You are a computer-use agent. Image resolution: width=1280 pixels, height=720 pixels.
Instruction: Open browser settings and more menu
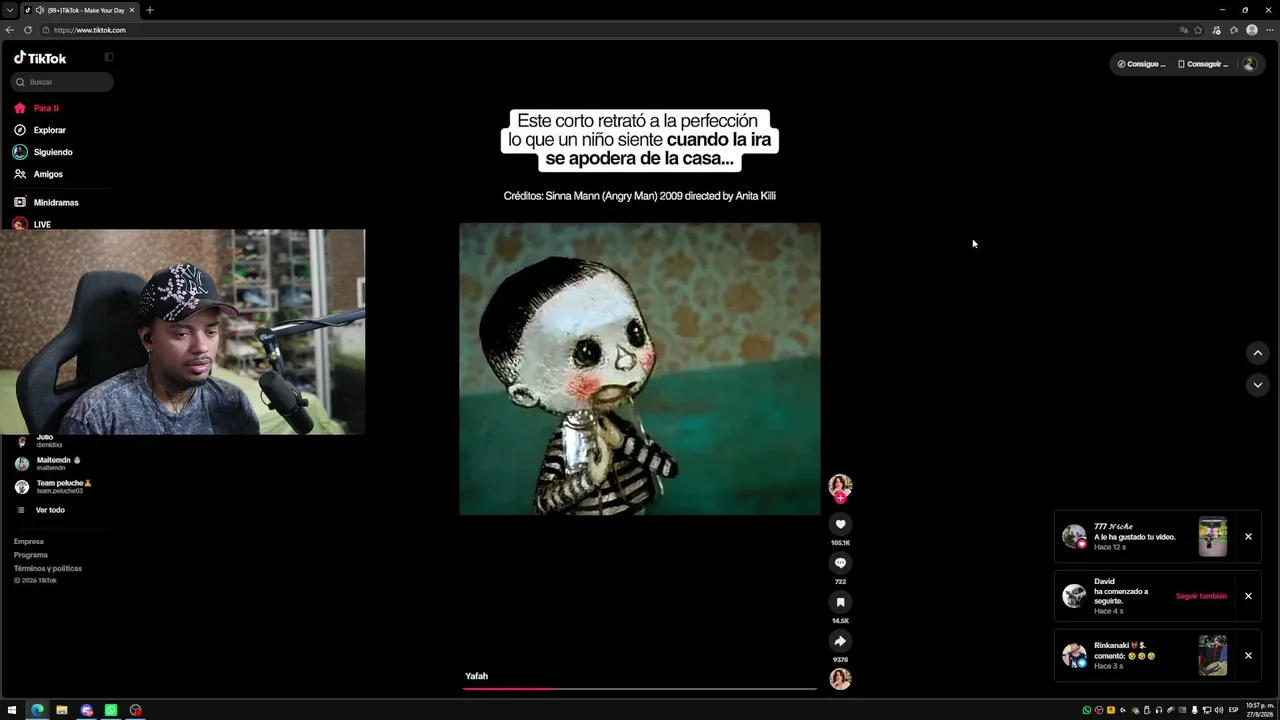pos(1270,30)
